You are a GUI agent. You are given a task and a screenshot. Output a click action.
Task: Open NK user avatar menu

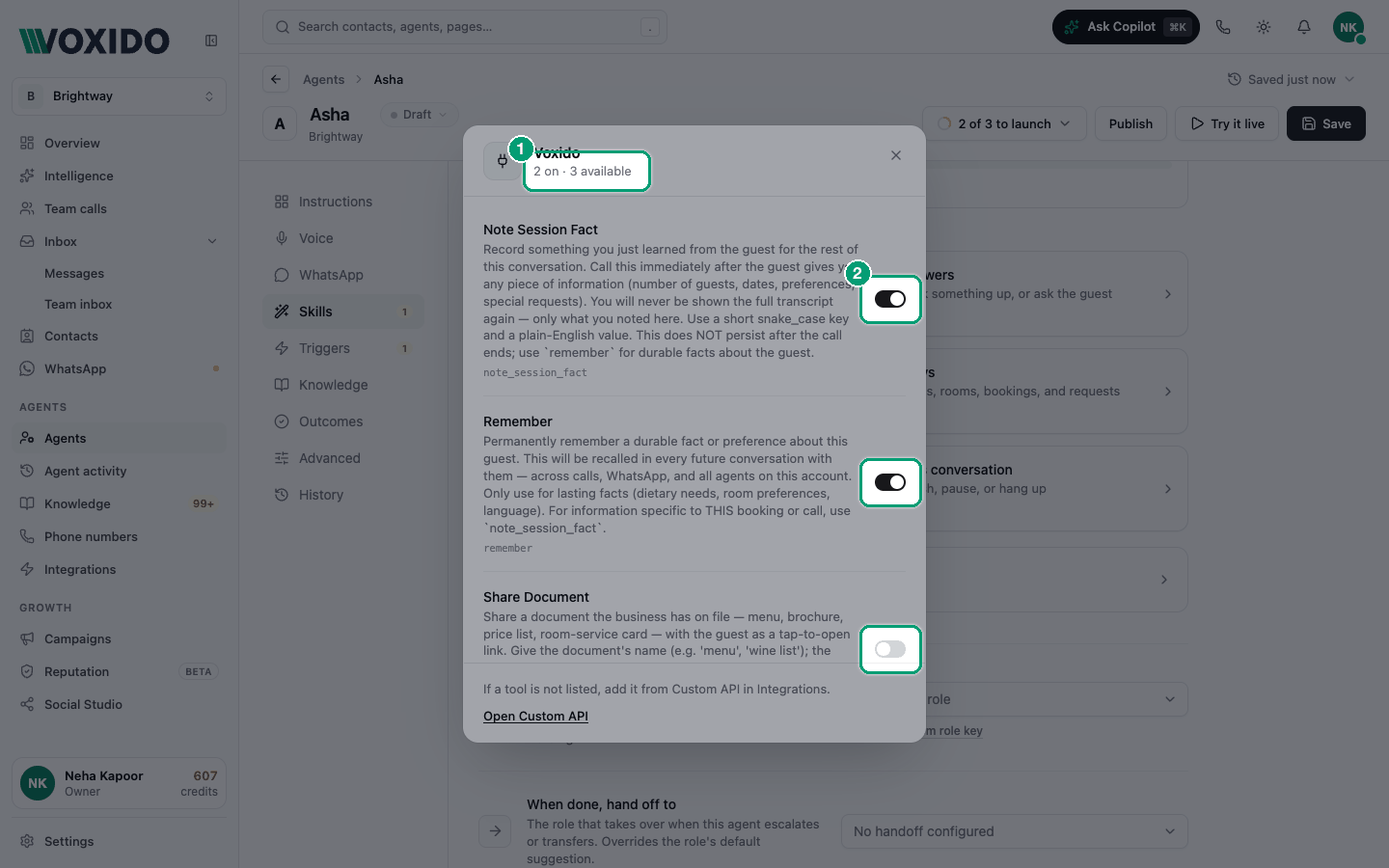[x=1348, y=27]
